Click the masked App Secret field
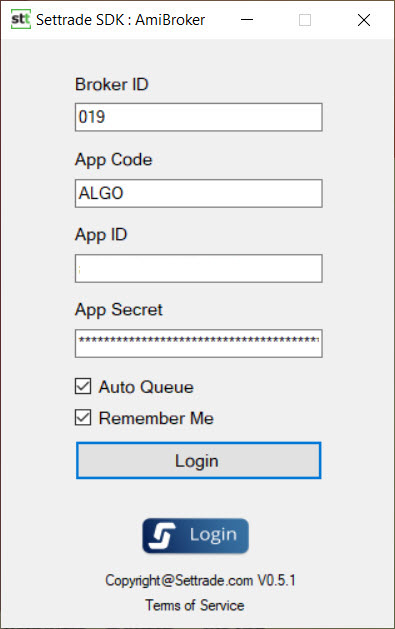This screenshot has width=395, height=629. tap(199, 343)
